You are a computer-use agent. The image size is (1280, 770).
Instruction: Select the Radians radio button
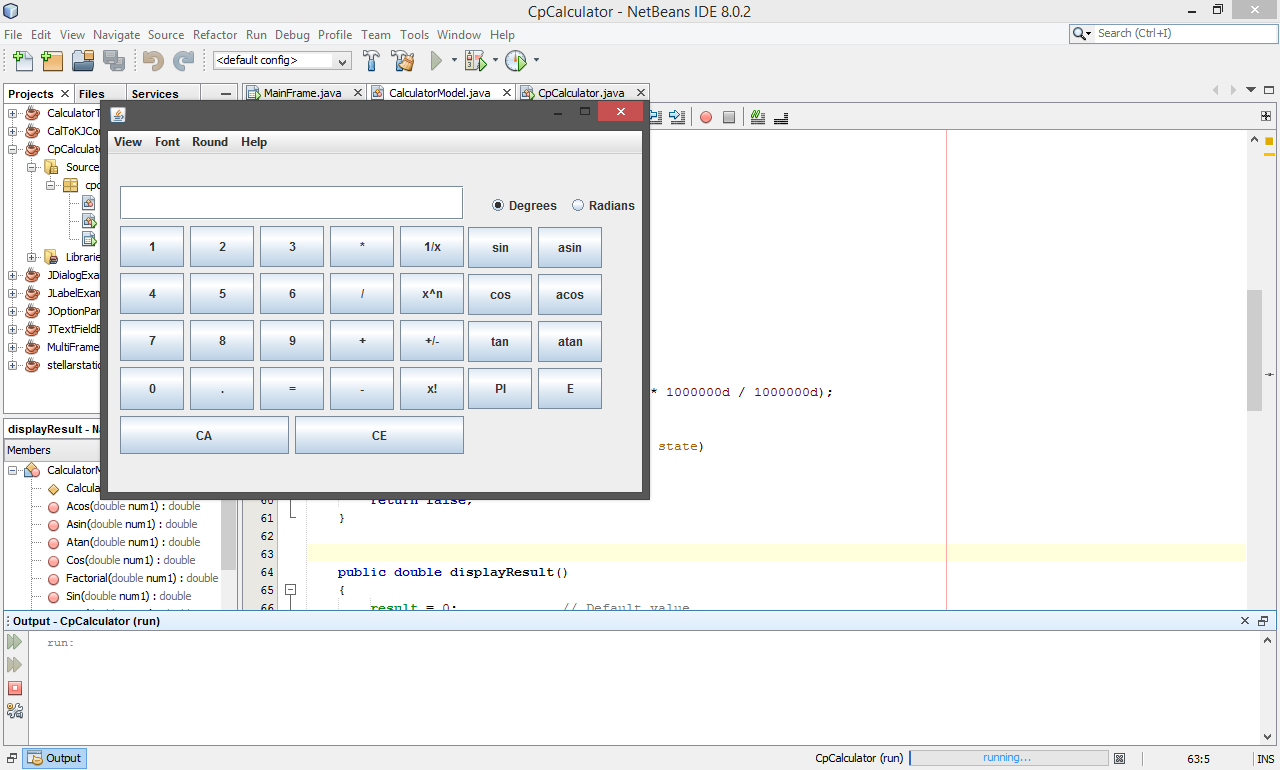(x=578, y=205)
